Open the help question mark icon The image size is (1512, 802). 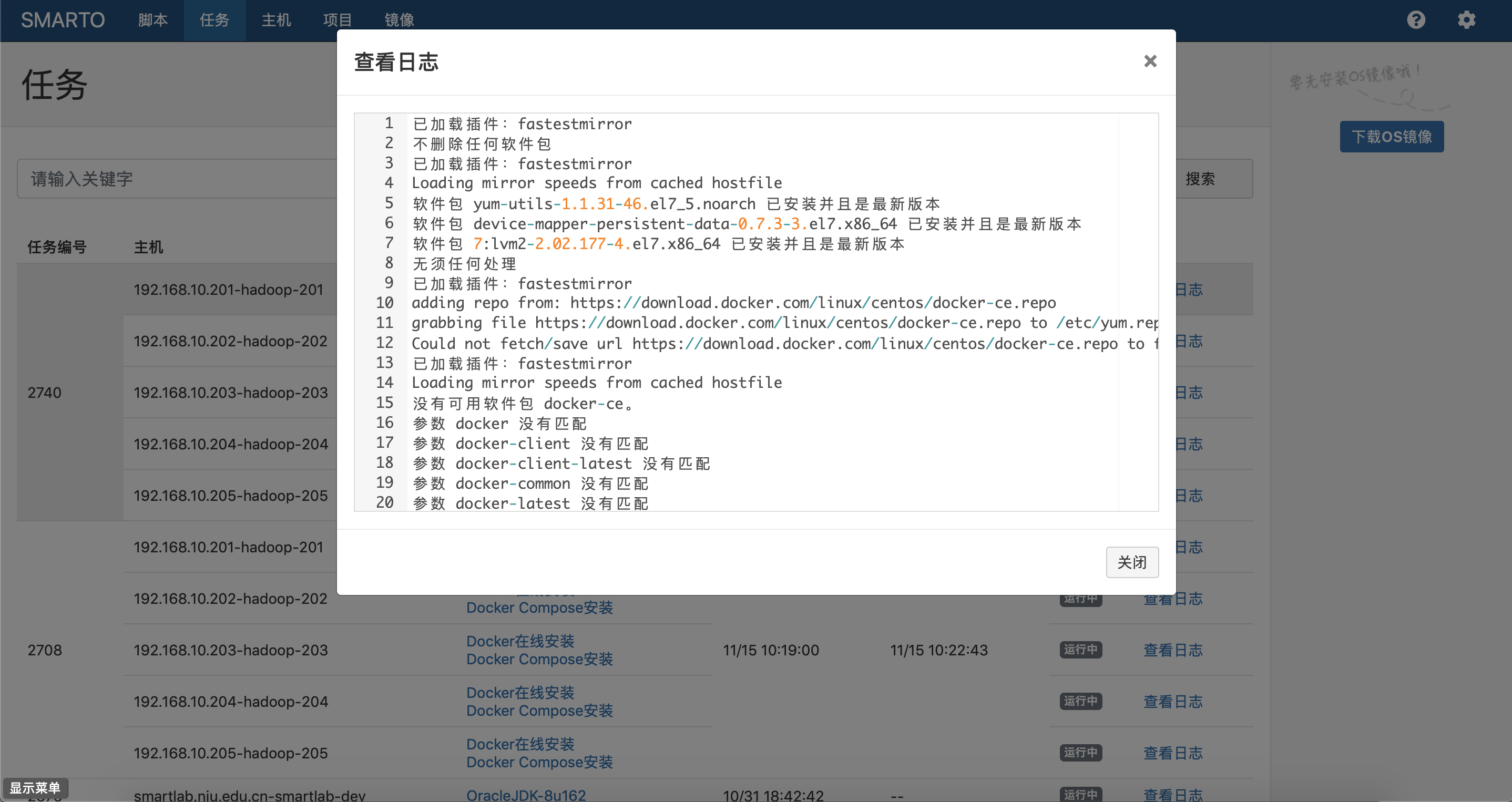1416,20
